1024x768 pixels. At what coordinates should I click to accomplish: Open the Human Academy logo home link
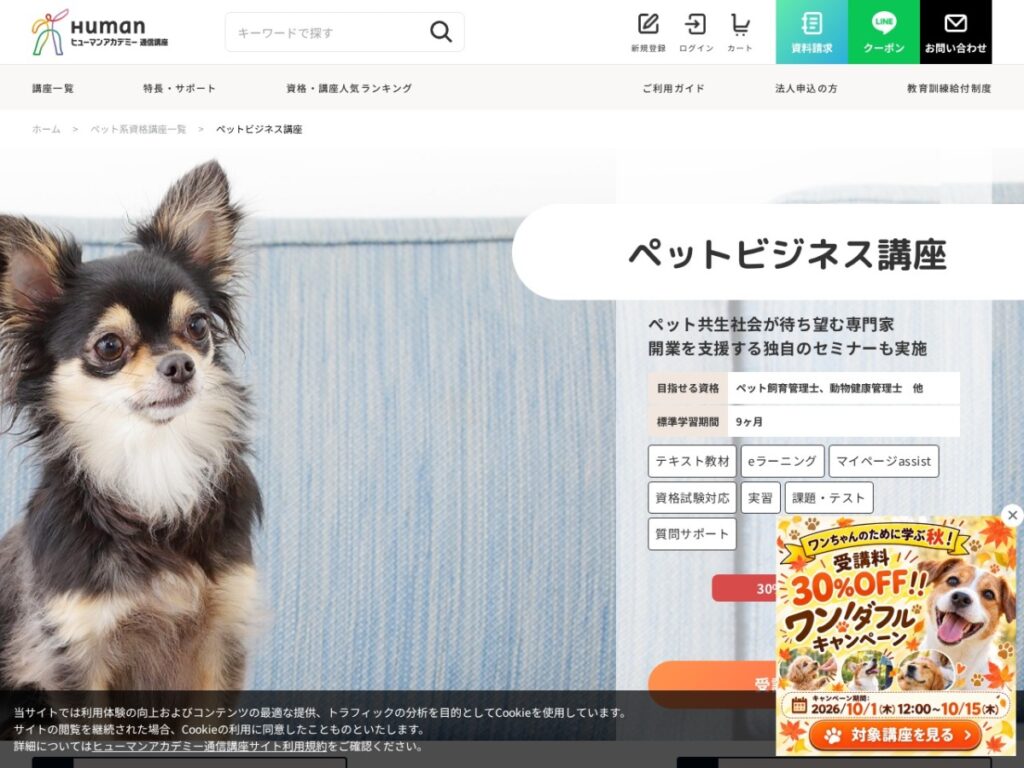click(x=100, y=33)
